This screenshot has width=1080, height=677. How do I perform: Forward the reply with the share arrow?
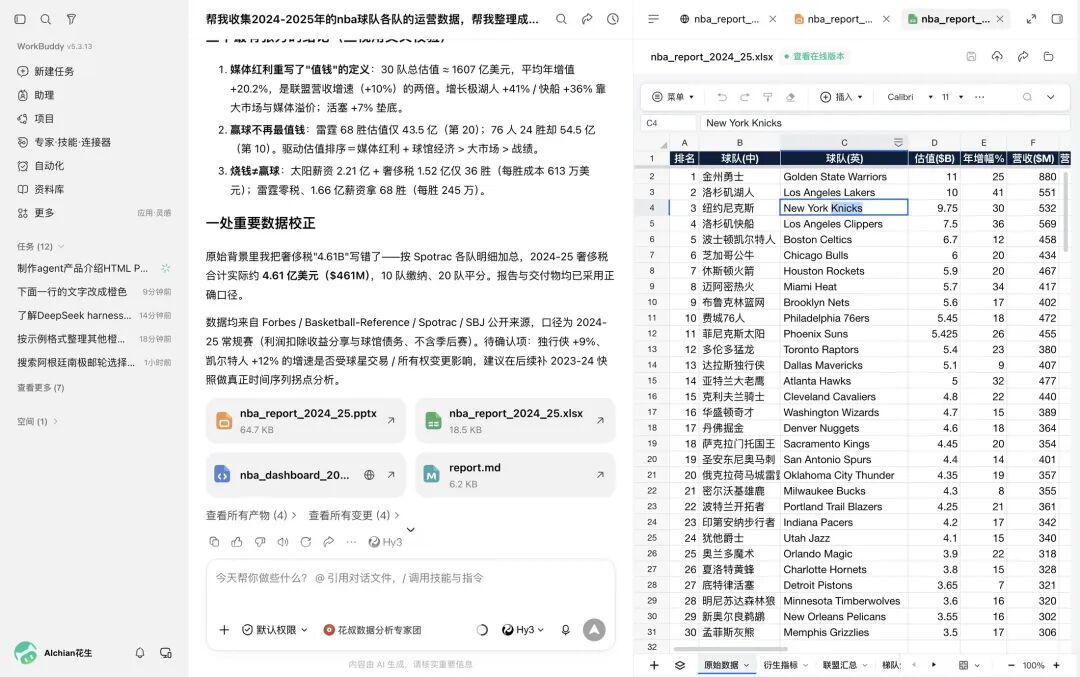point(329,542)
